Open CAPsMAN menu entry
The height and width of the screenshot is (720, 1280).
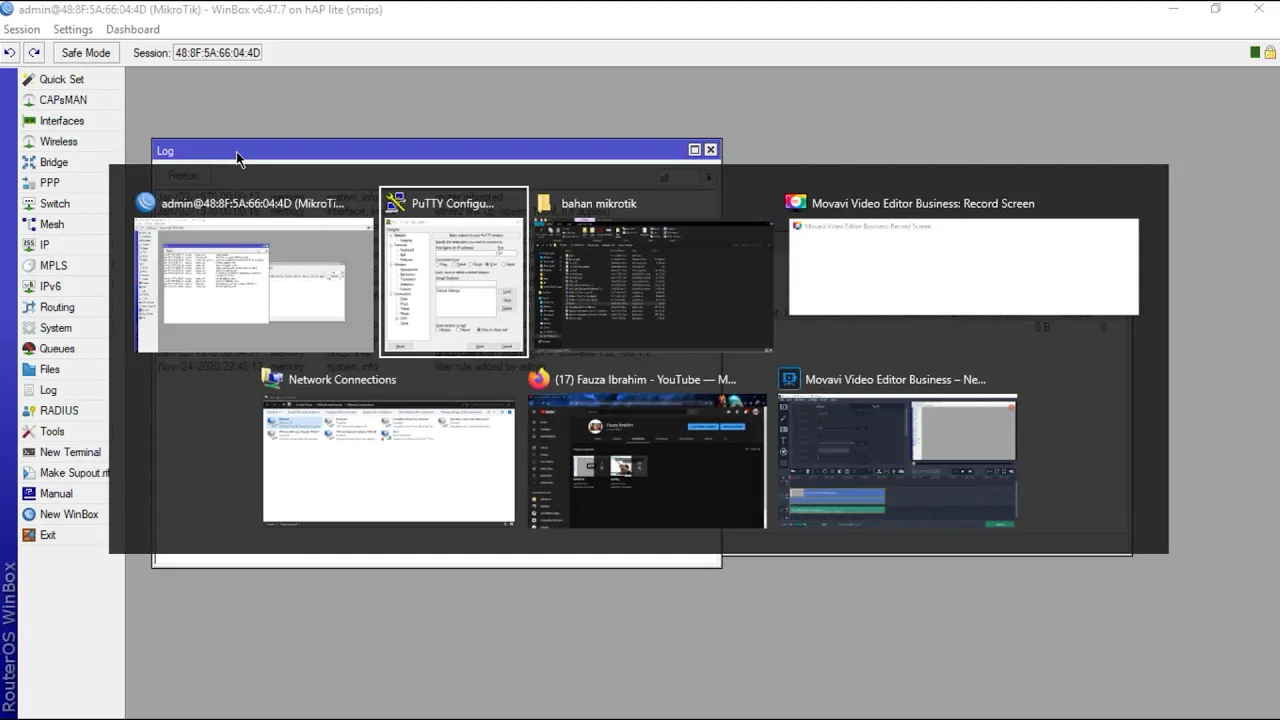click(63, 100)
